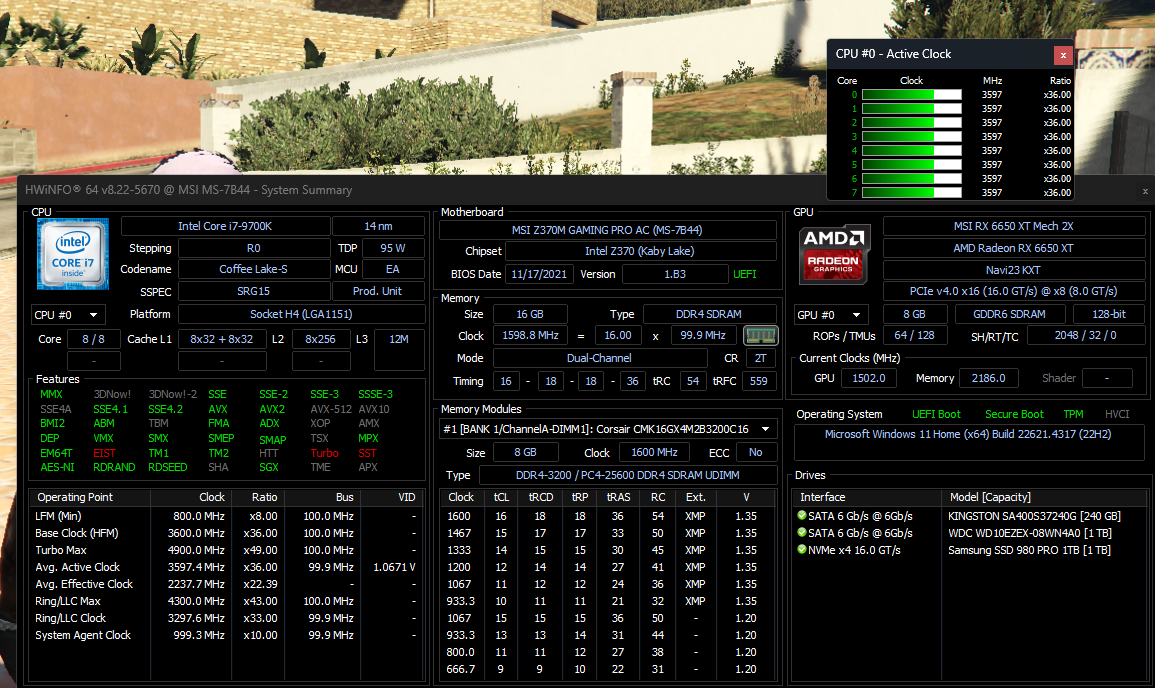The image size is (1155, 688).
Task: Click the green memory module icon in Memory Clock row
Action: click(761, 336)
